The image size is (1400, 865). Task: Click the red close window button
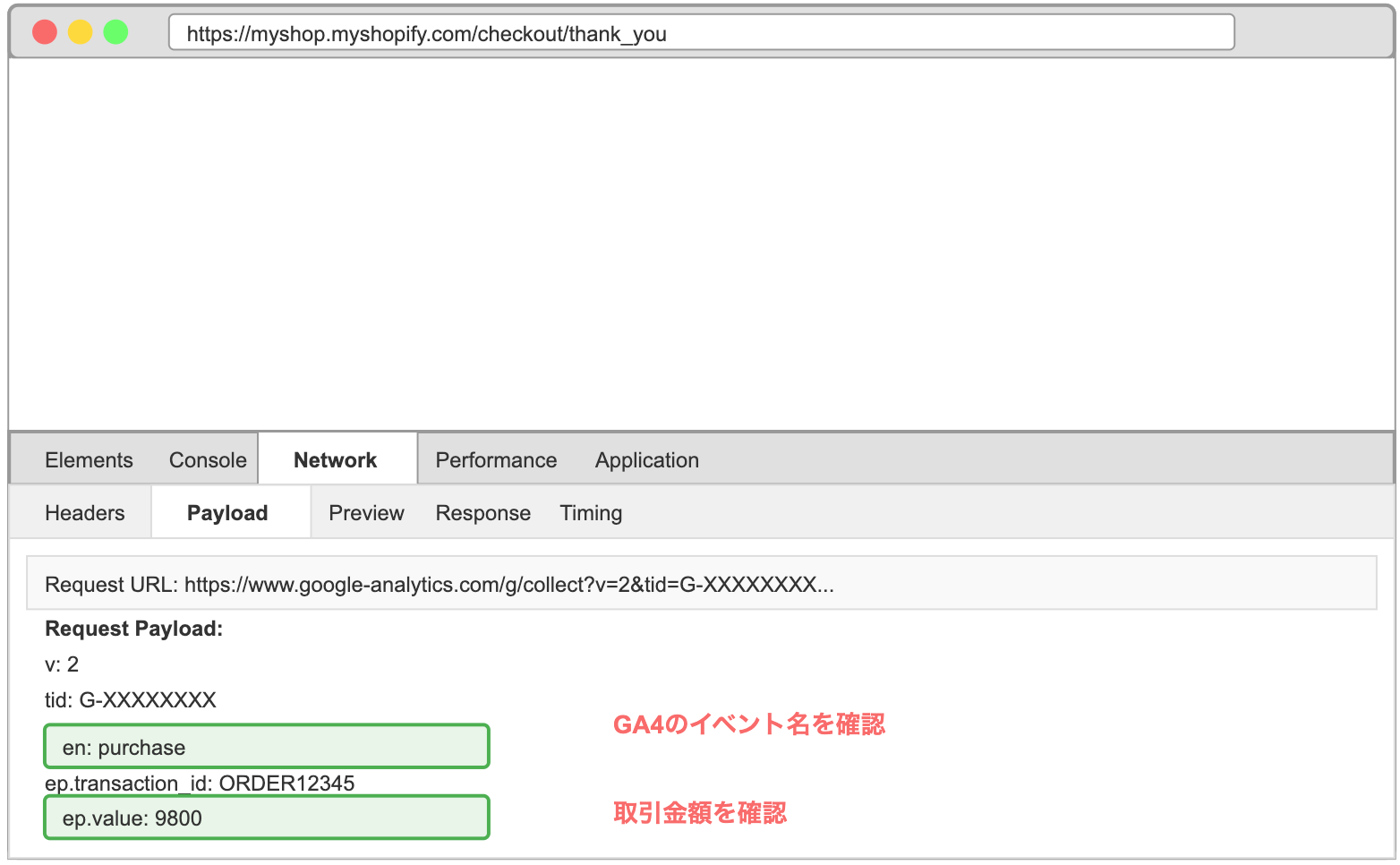click(x=45, y=32)
